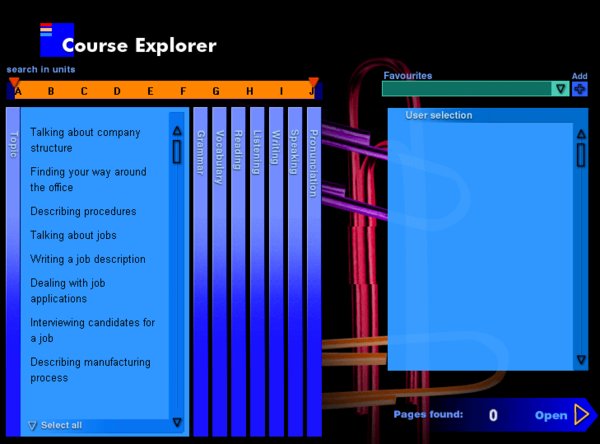The width and height of the screenshot is (600, 444).
Task: Click the Course Explorer logo icon
Action: pos(56,39)
